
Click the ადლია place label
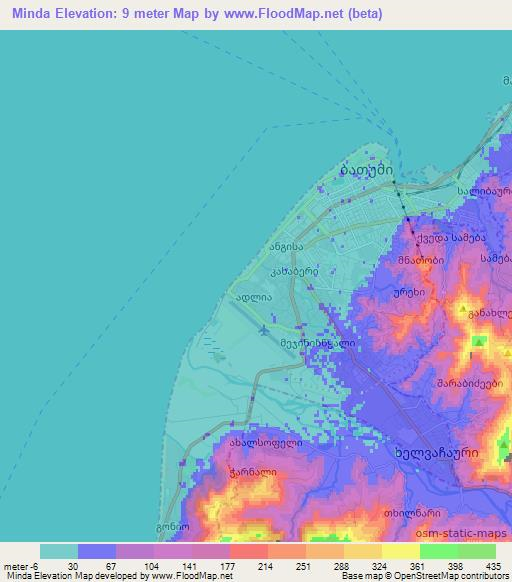(x=254, y=297)
